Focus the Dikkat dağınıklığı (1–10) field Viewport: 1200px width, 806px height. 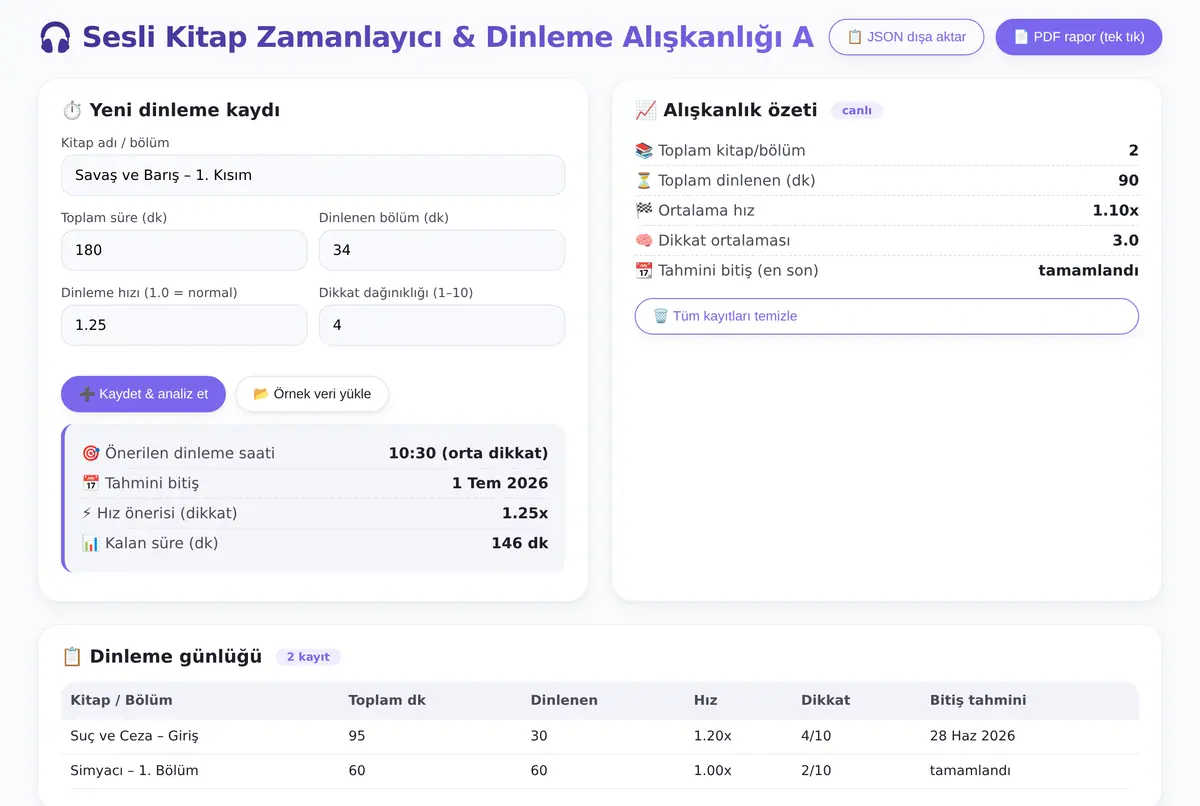tap(442, 325)
